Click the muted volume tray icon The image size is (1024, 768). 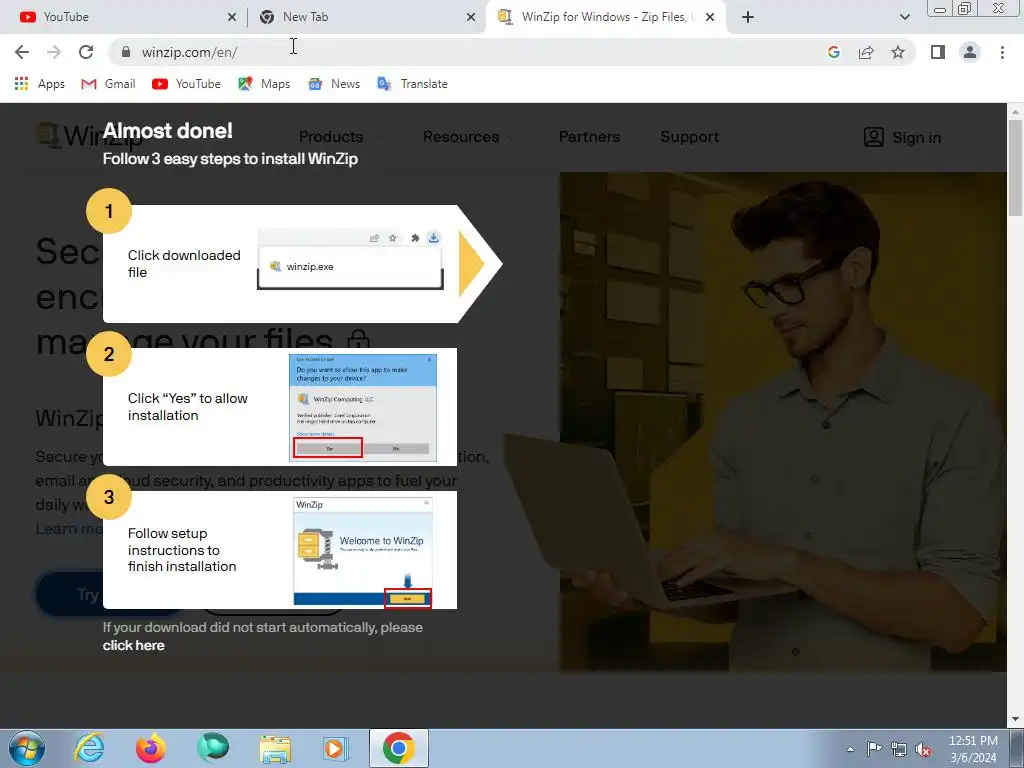(x=923, y=749)
